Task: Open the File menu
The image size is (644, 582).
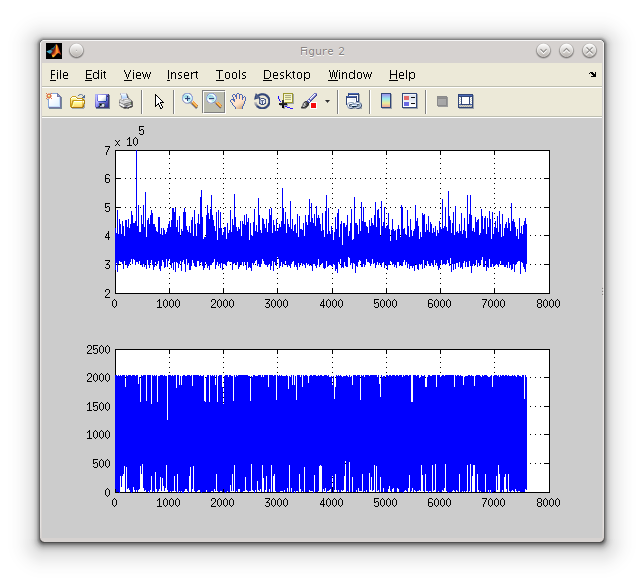Action: pyautogui.click(x=59, y=75)
